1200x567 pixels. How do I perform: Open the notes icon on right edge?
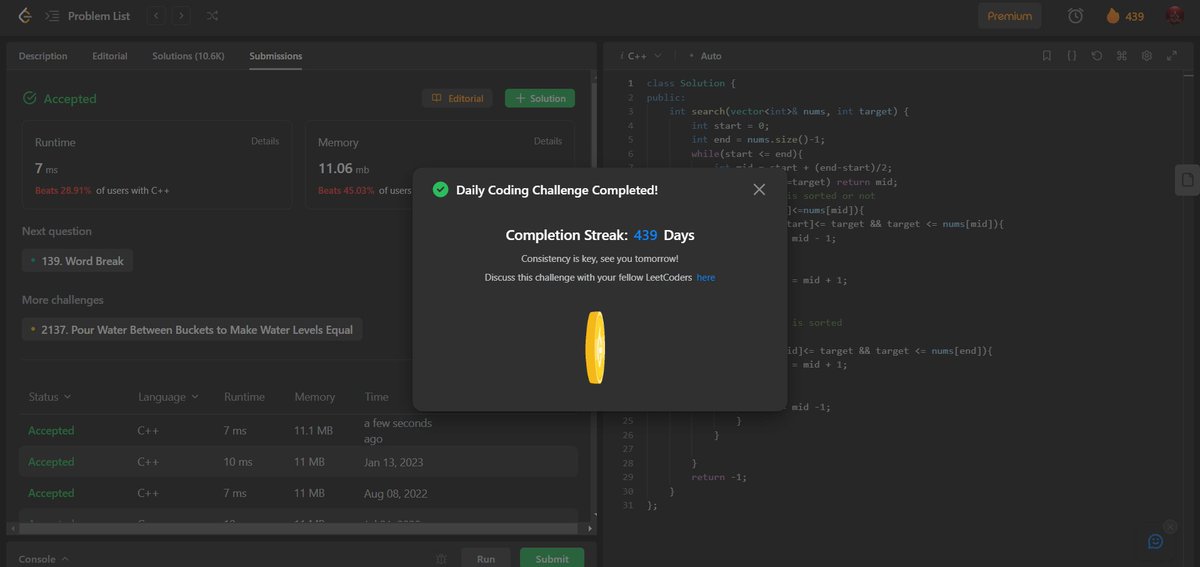coord(1187,180)
